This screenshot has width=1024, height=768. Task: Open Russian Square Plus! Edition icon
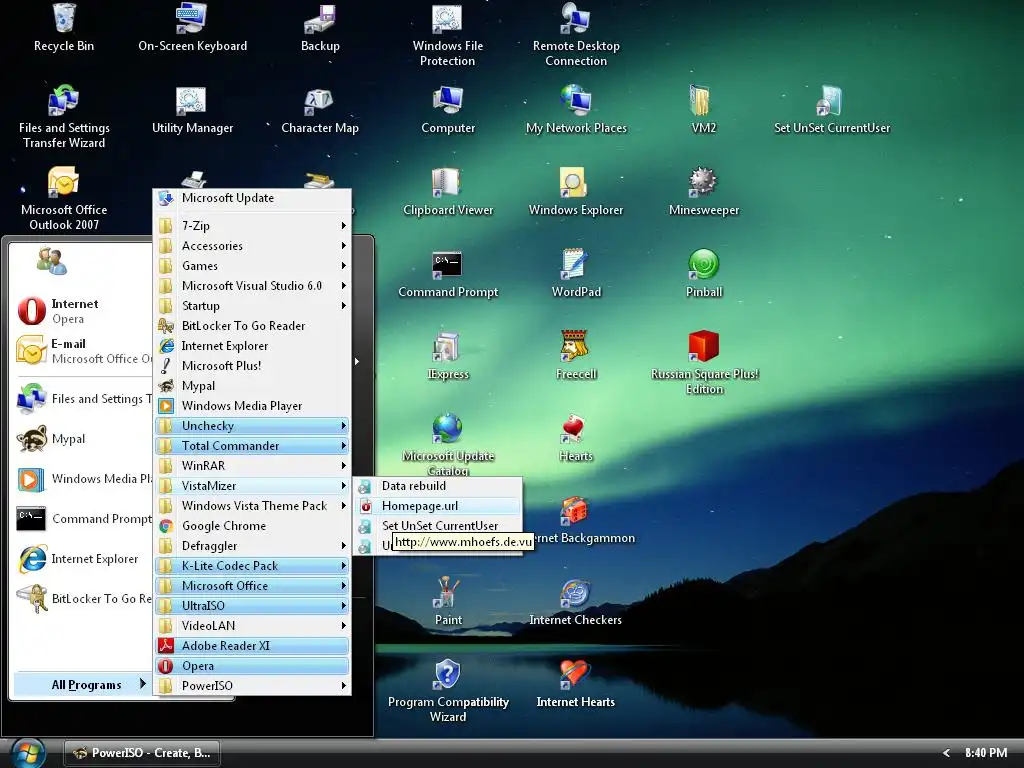click(704, 362)
